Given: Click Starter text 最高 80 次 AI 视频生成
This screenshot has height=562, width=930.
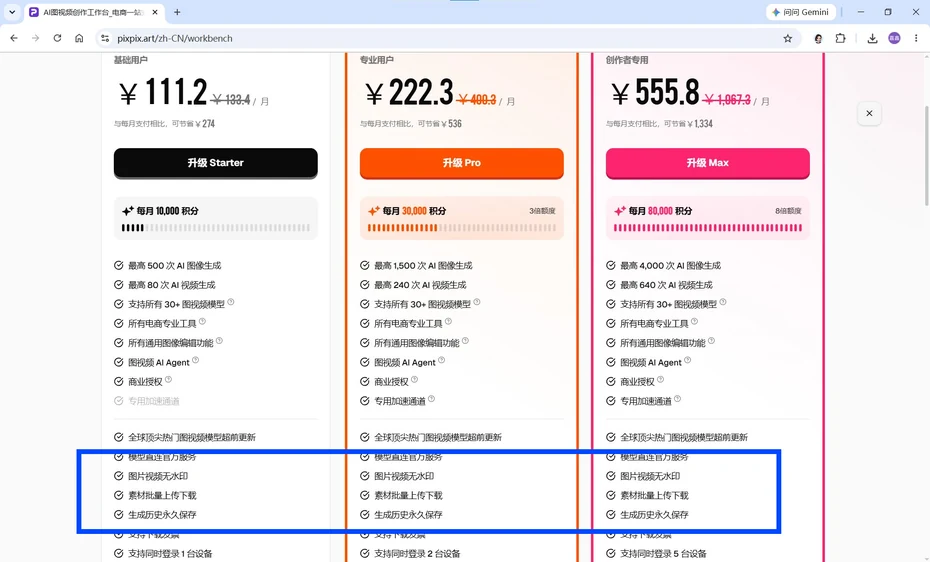Looking at the screenshot, I should coord(171,285).
